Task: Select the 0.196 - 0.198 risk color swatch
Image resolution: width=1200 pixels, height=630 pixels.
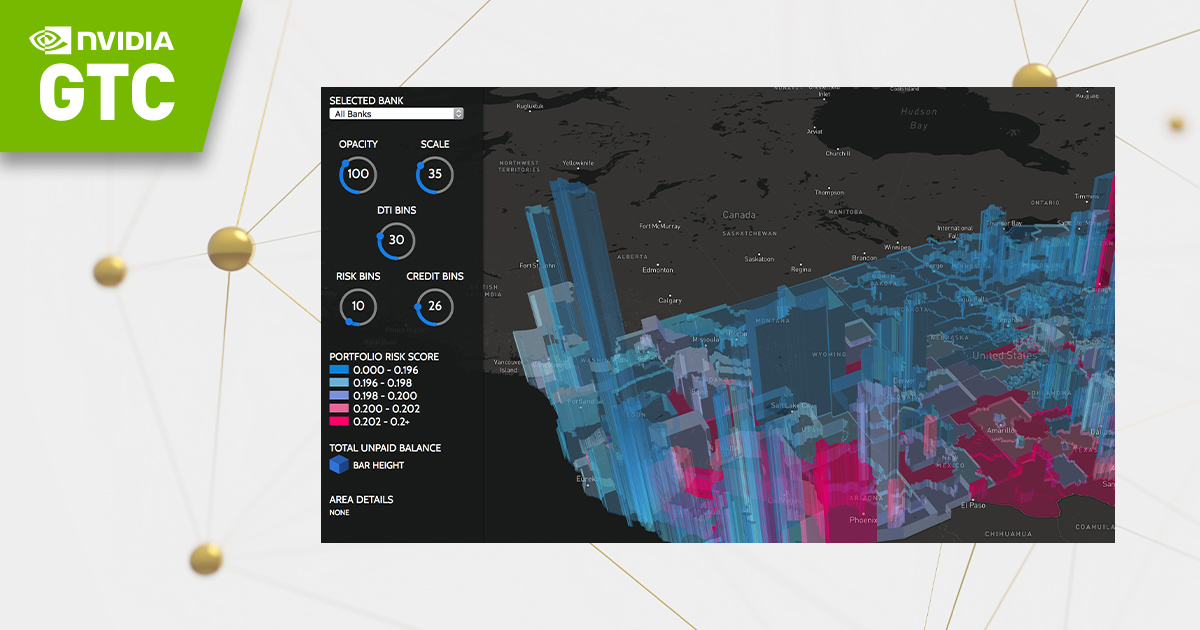Action: 338,383
